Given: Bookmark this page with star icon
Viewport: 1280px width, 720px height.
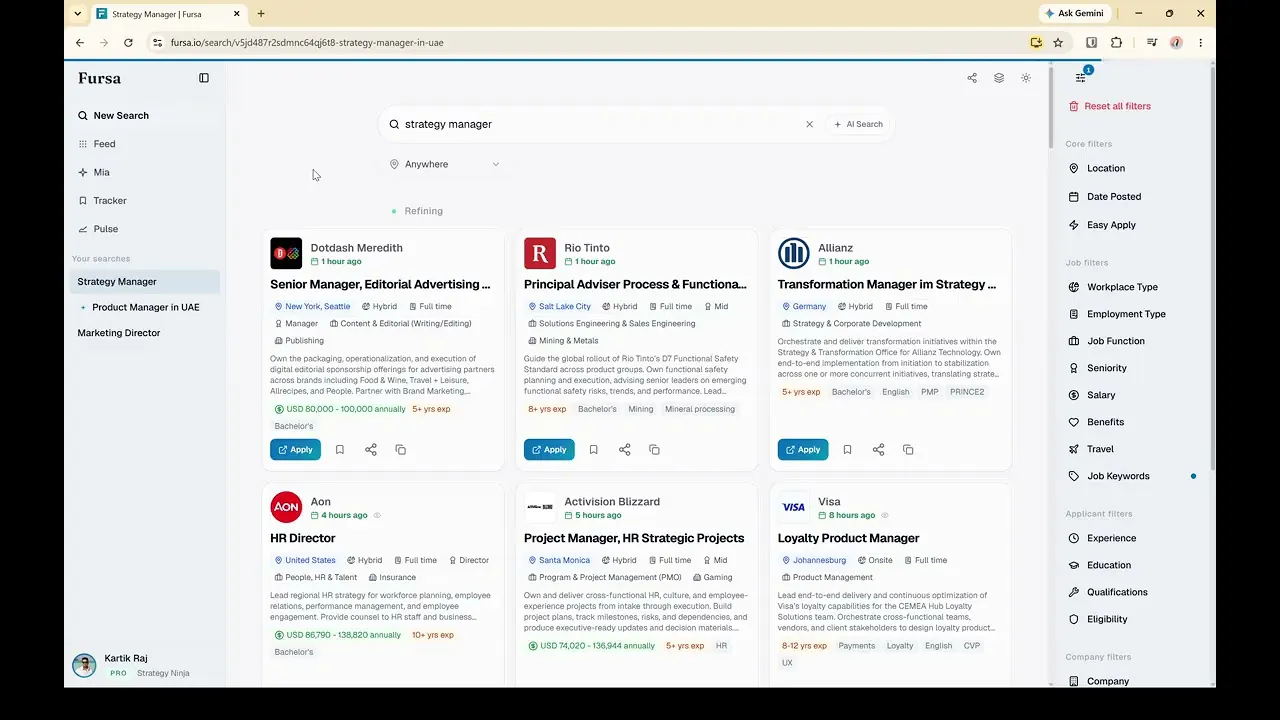Looking at the screenshot, I should pos(1058,43).
